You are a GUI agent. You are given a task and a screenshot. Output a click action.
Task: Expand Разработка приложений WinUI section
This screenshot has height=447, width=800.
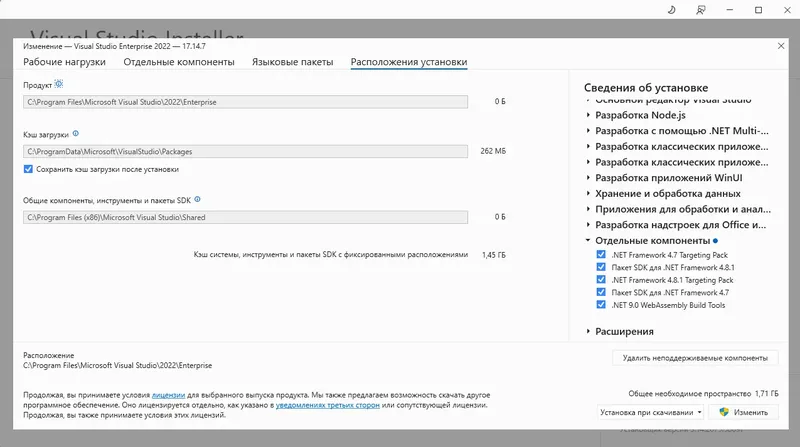point(588,178)
